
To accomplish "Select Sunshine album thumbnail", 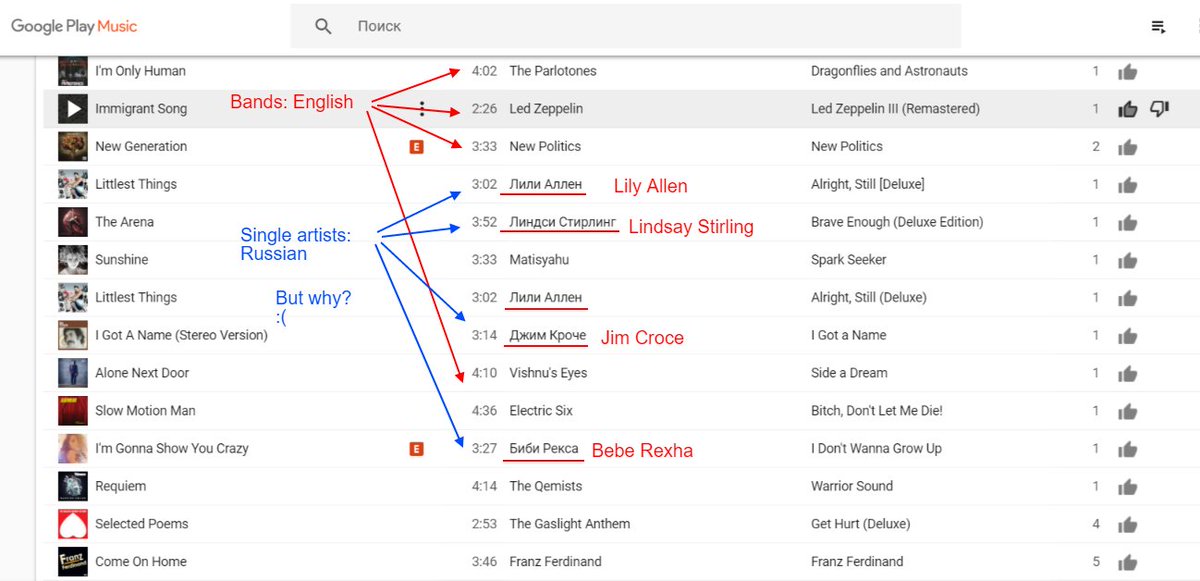I will (x=73, y=260).
